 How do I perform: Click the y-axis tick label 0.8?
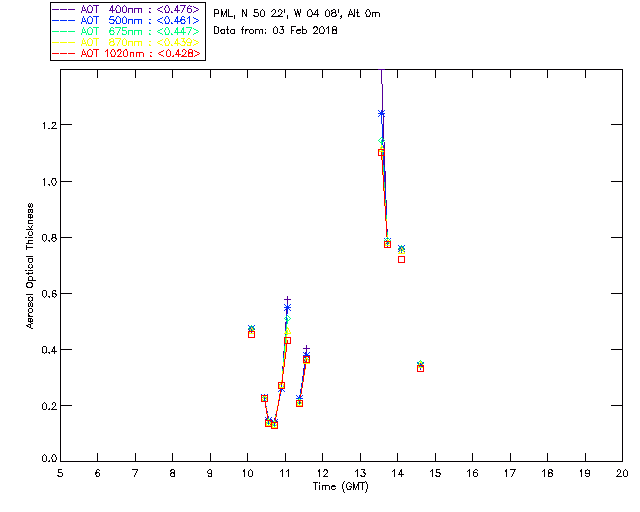click(x=49, y=238)
